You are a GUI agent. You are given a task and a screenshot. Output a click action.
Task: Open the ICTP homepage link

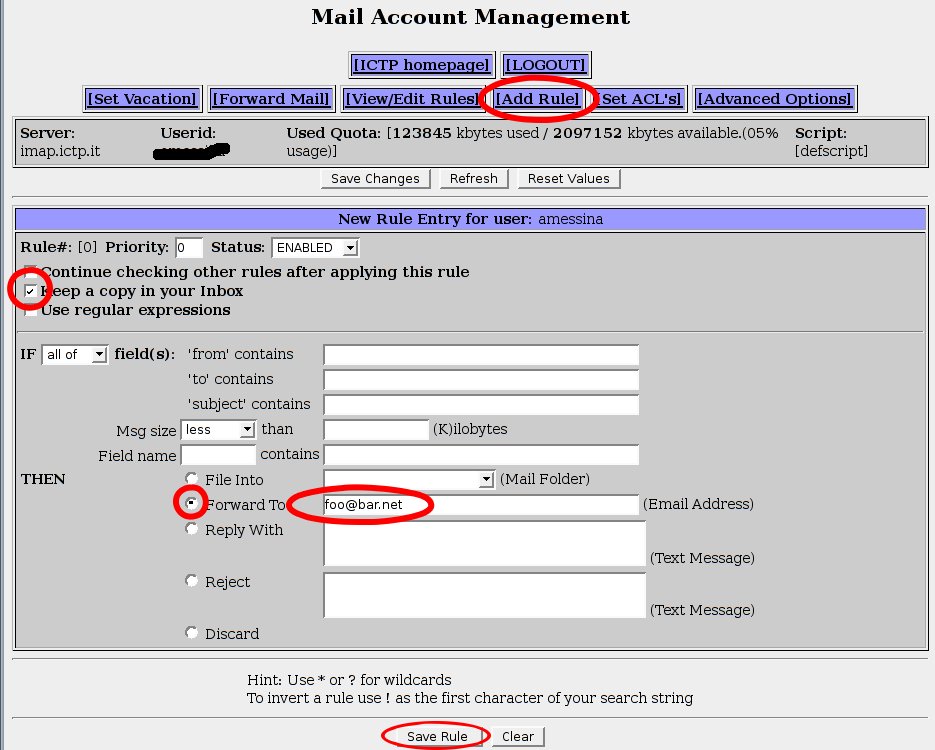(421, 65)
